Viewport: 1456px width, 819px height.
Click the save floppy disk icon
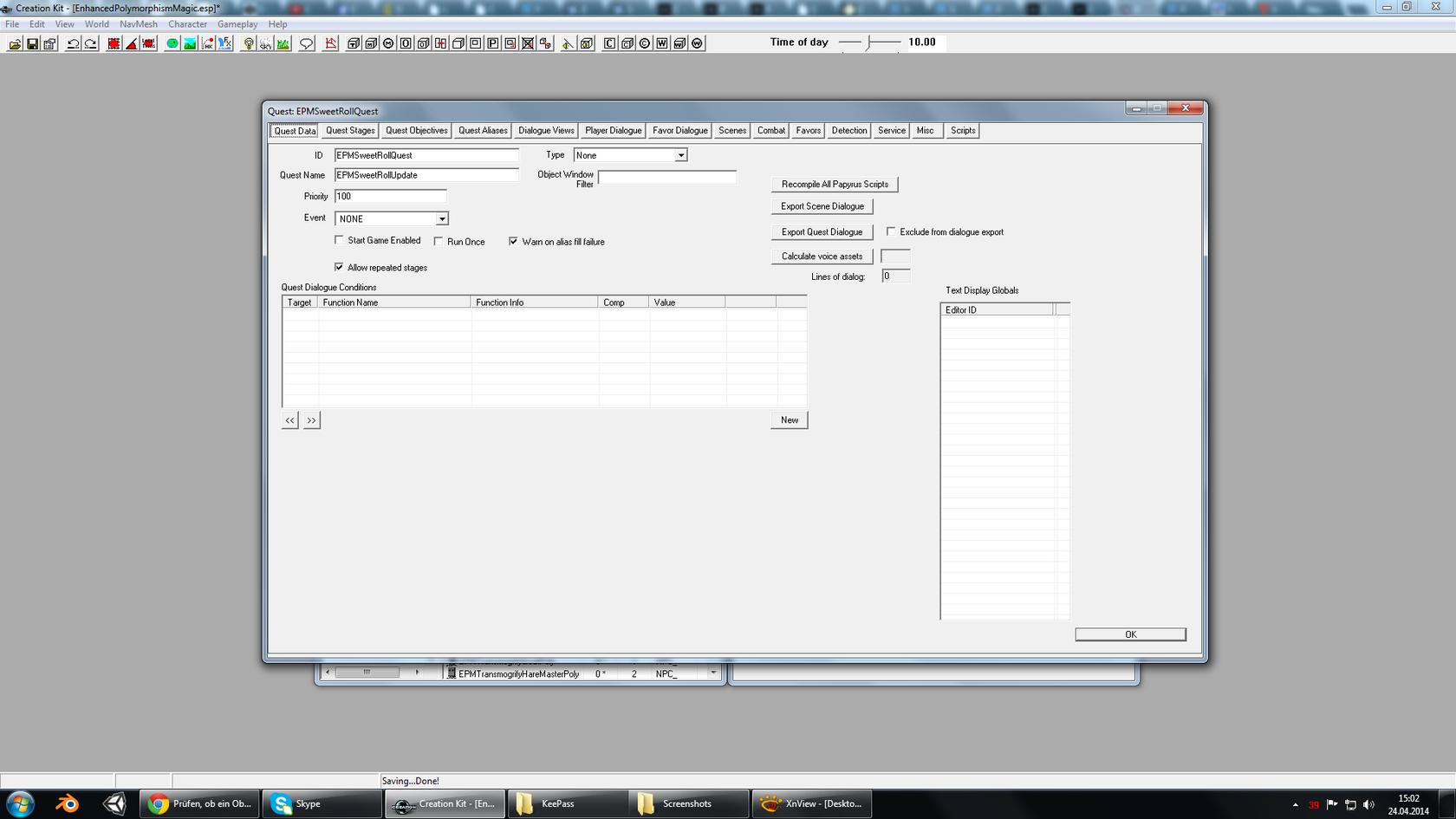point(32,43)
